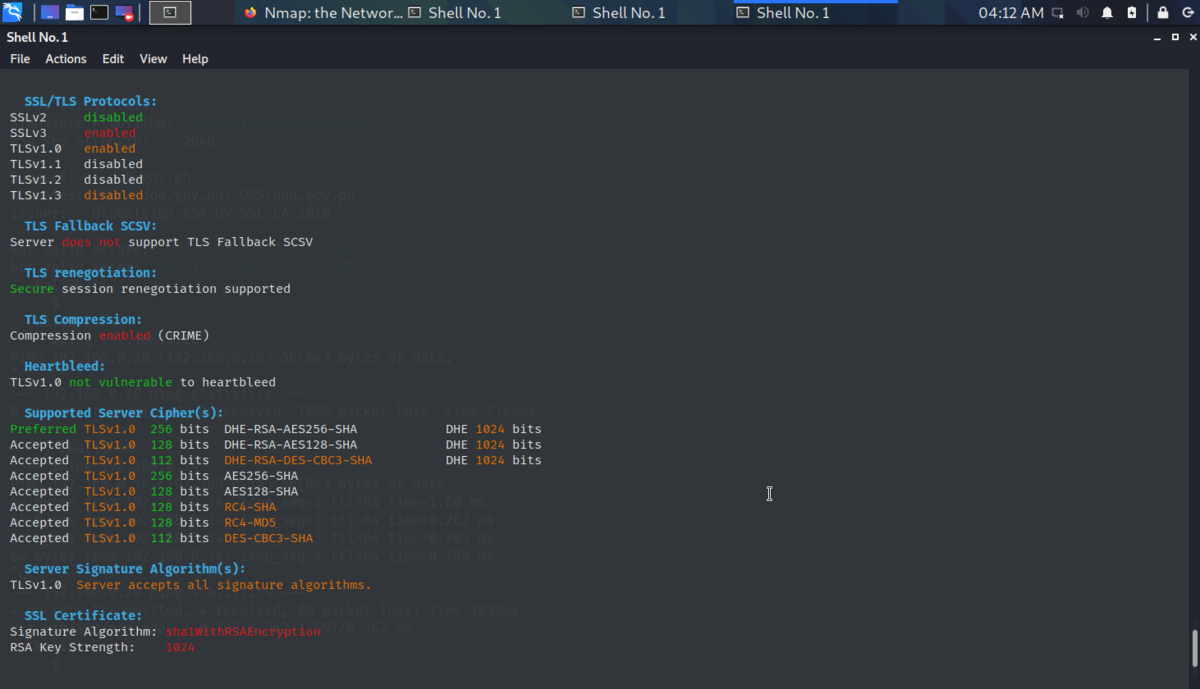Click 'DHE 1024 bits' on the DHE-RSA-AES128-SHA row
This screenshot has width=1200, height=689.
(494, 444)
